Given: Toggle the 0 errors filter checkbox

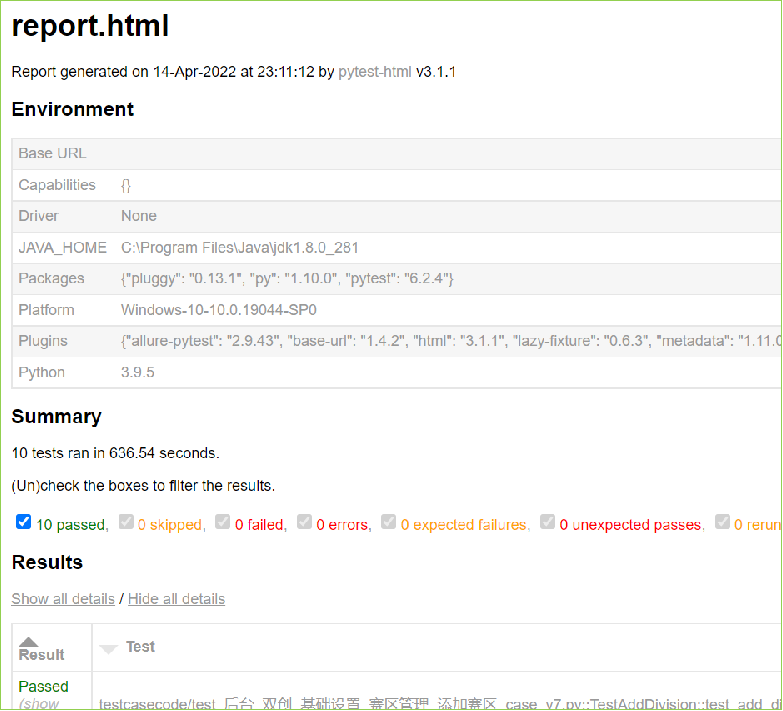Looking at the screenshot, I should coord(304,522).
